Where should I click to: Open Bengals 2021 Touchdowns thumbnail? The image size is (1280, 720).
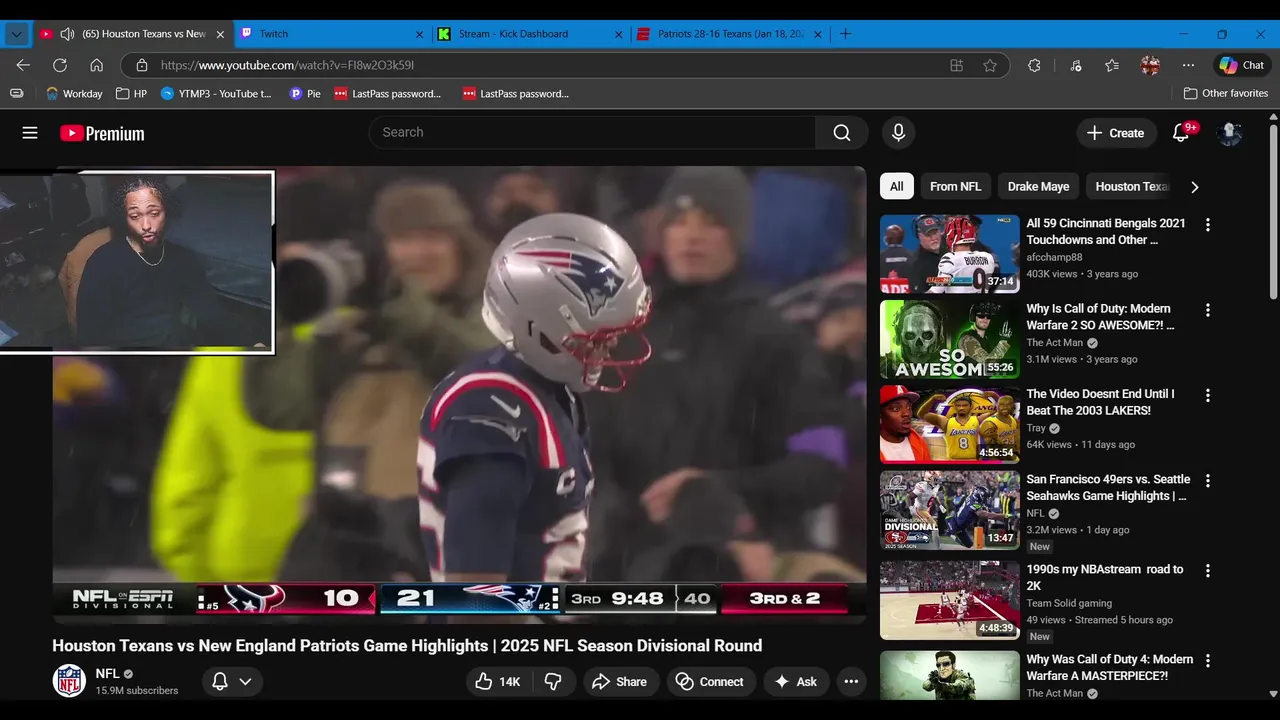point(949,254)
